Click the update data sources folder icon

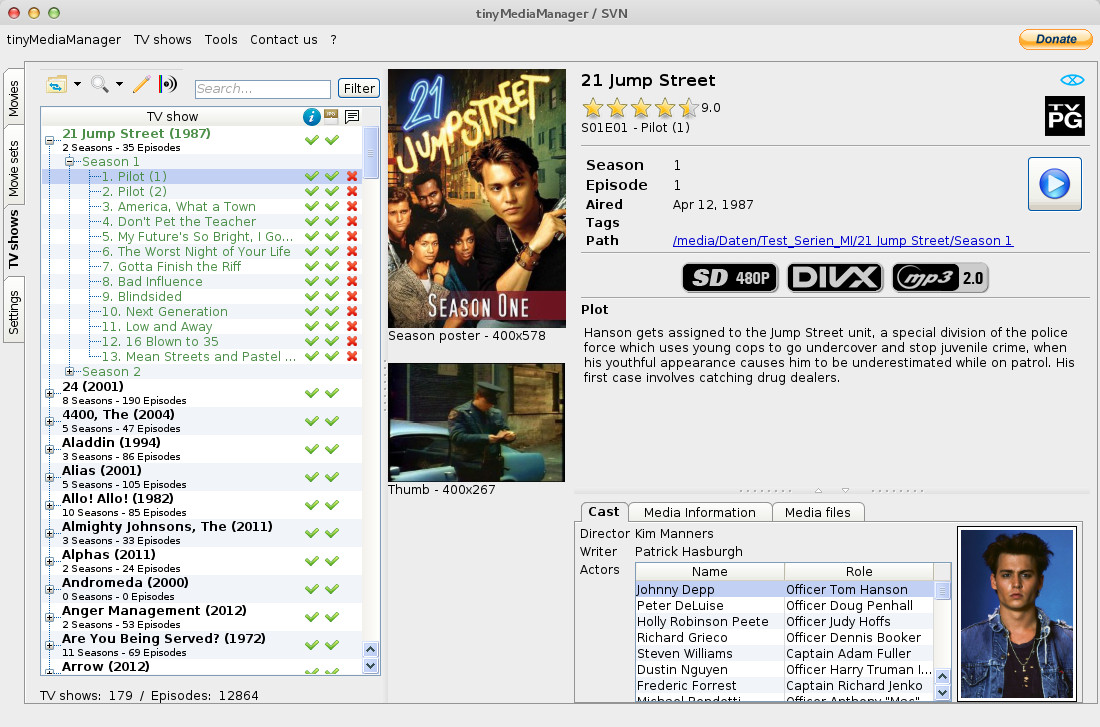click(56, 85)
